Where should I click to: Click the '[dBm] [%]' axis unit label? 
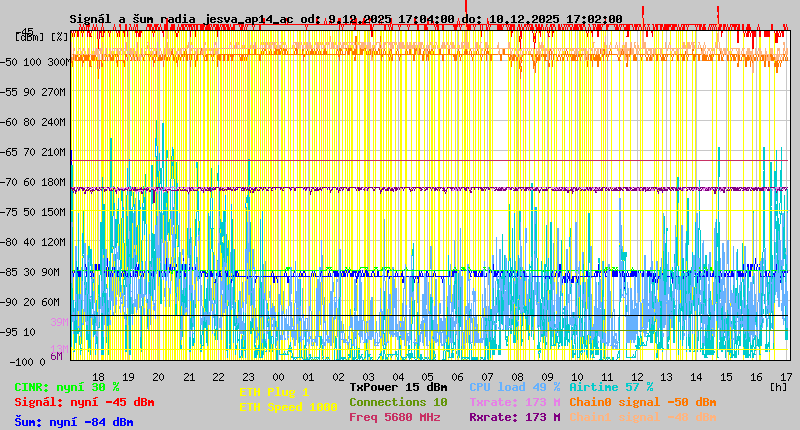point(41,37)
